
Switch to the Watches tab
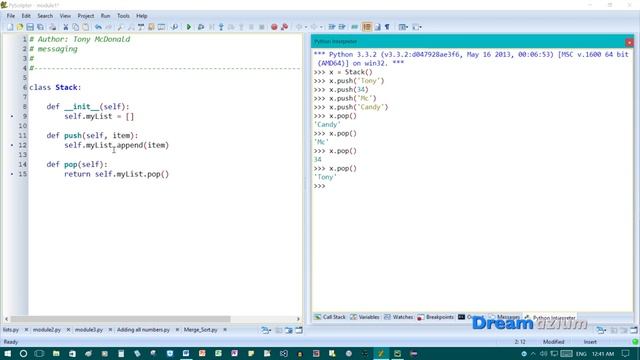[398, 317]
